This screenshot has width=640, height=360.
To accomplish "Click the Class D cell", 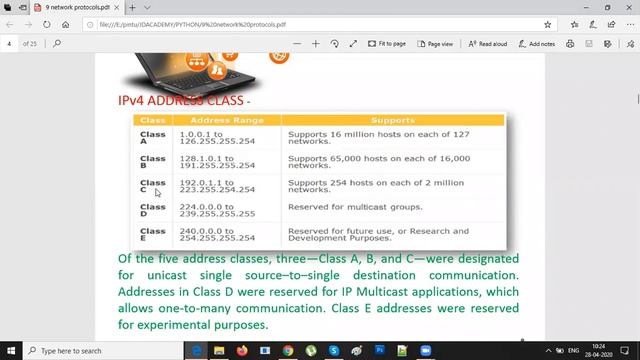I will coord(153,210).
